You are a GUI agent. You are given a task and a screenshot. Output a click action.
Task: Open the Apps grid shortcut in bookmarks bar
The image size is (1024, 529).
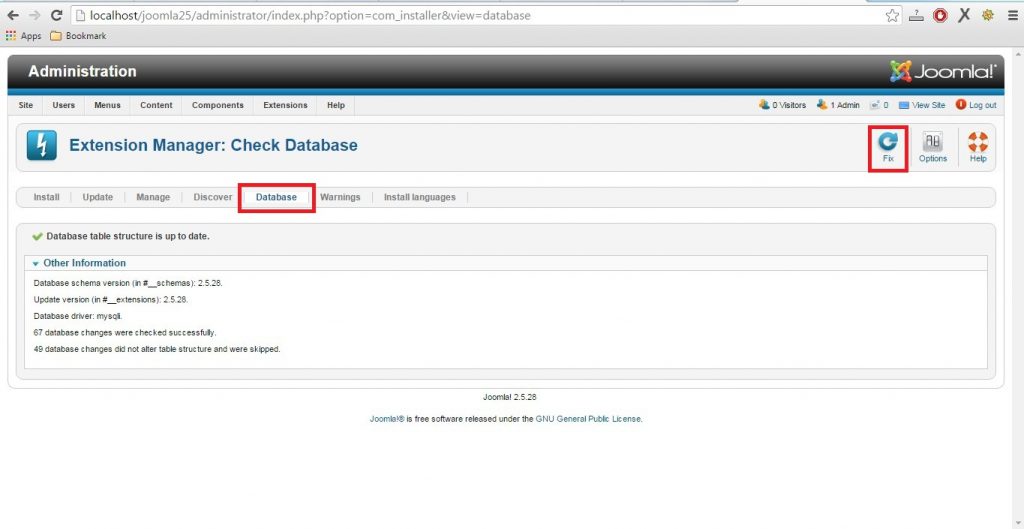point(24,36)
